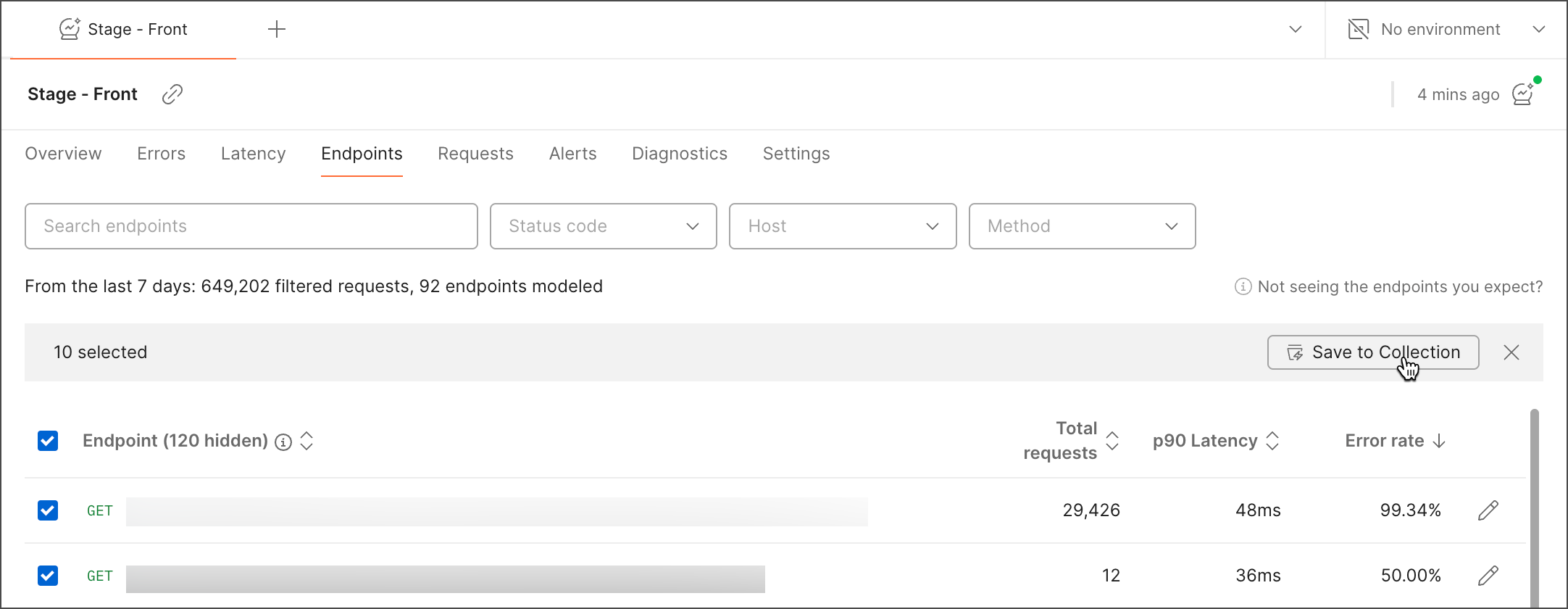This screenshot has height=609, width=1568.
Task: Click the 4 mins ago timestamp
Action: pos(1458,94)
